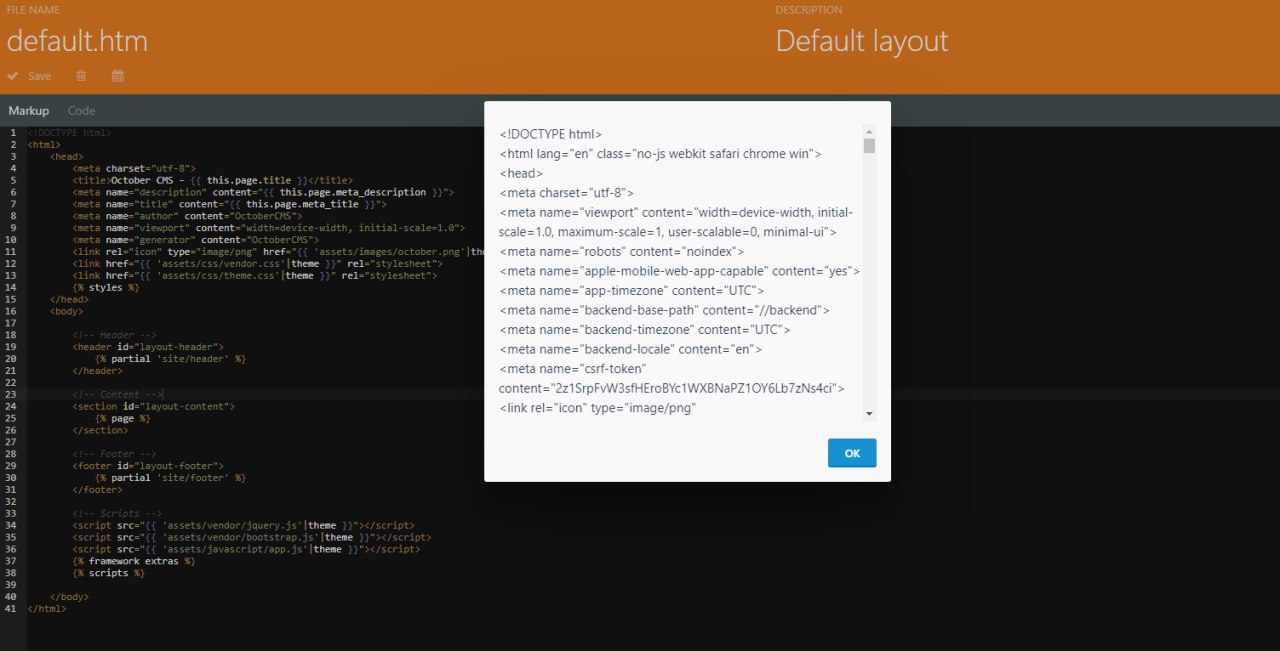Image resolution: width=1280 pixels, height=651 pixels.
Task: Click editor line with app.js script
Action: 246,550
